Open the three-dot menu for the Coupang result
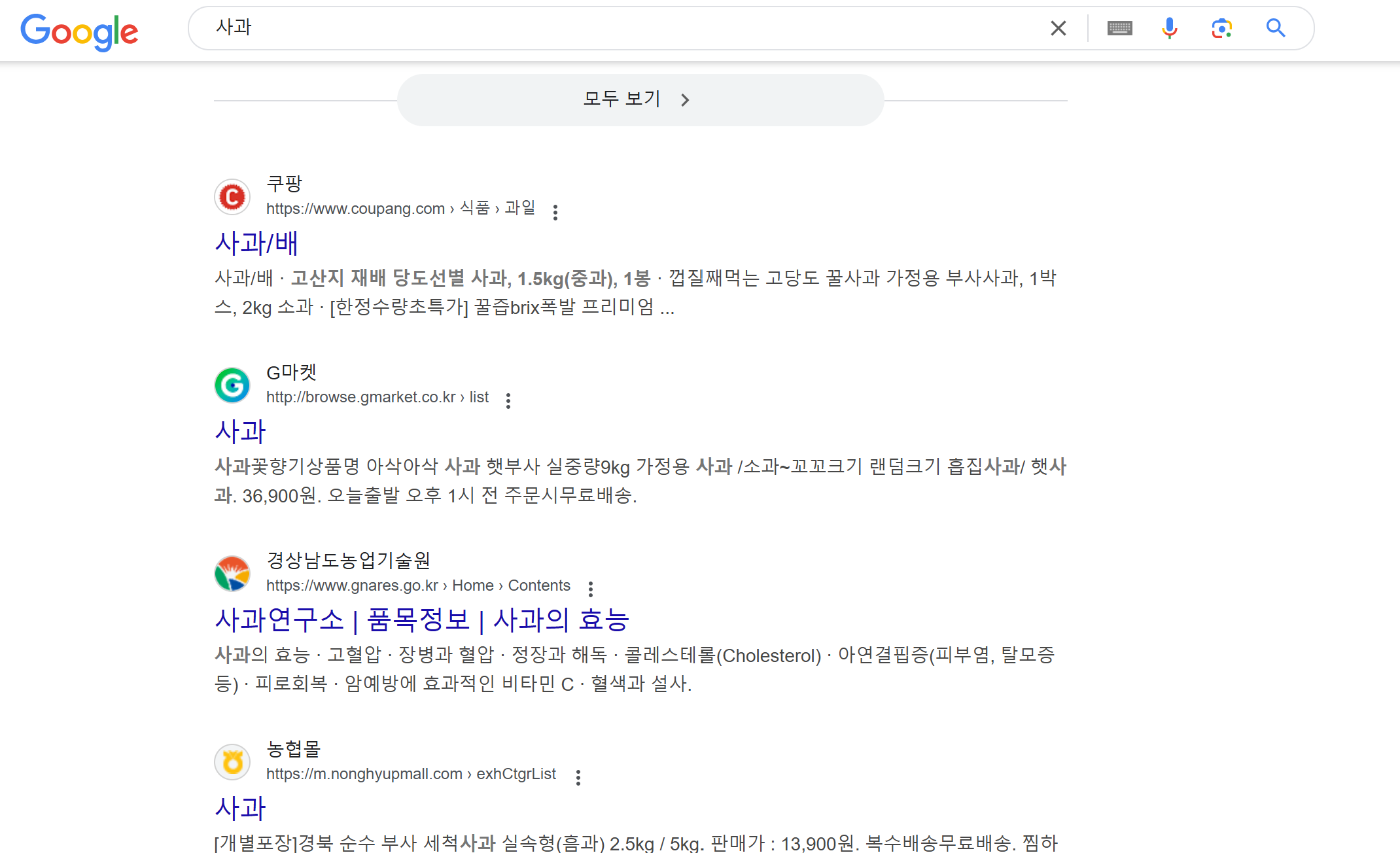Screen dimensions: 1400x853 coord(555,212)
